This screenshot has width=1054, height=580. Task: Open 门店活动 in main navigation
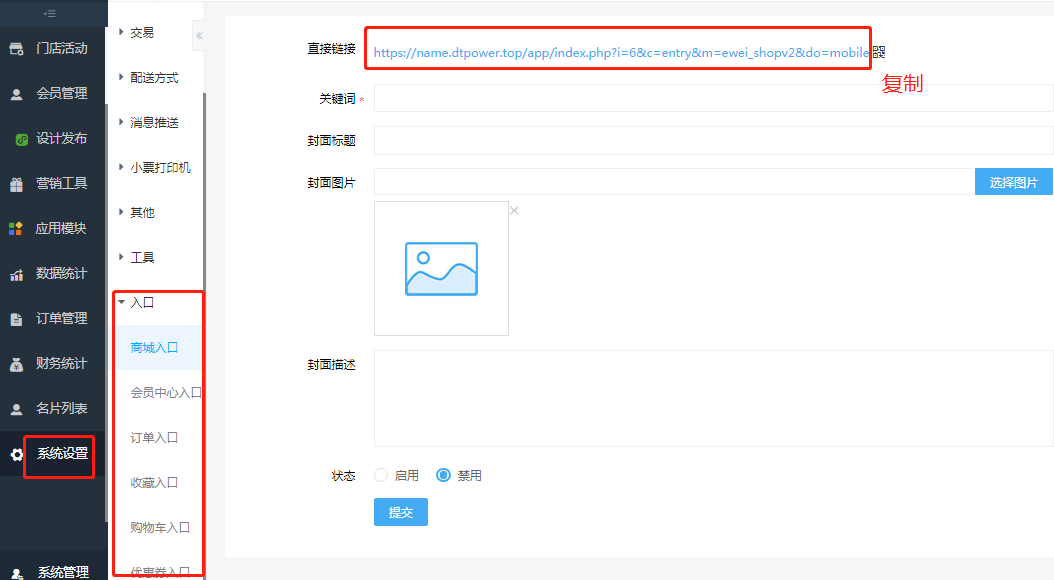pyautogui.click(x=62, y=48)
